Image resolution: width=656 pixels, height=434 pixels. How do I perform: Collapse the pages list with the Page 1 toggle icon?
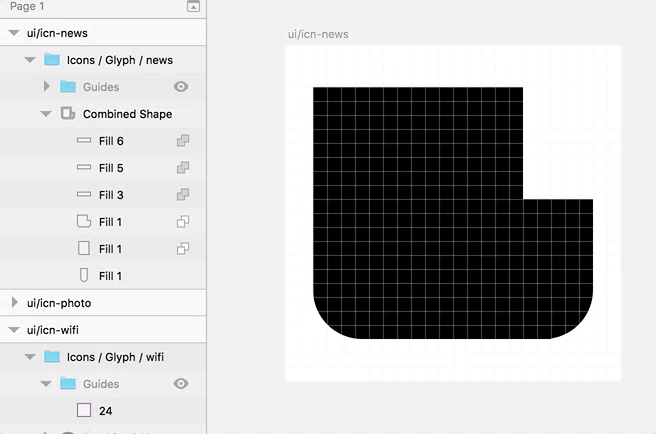[193, 6]
